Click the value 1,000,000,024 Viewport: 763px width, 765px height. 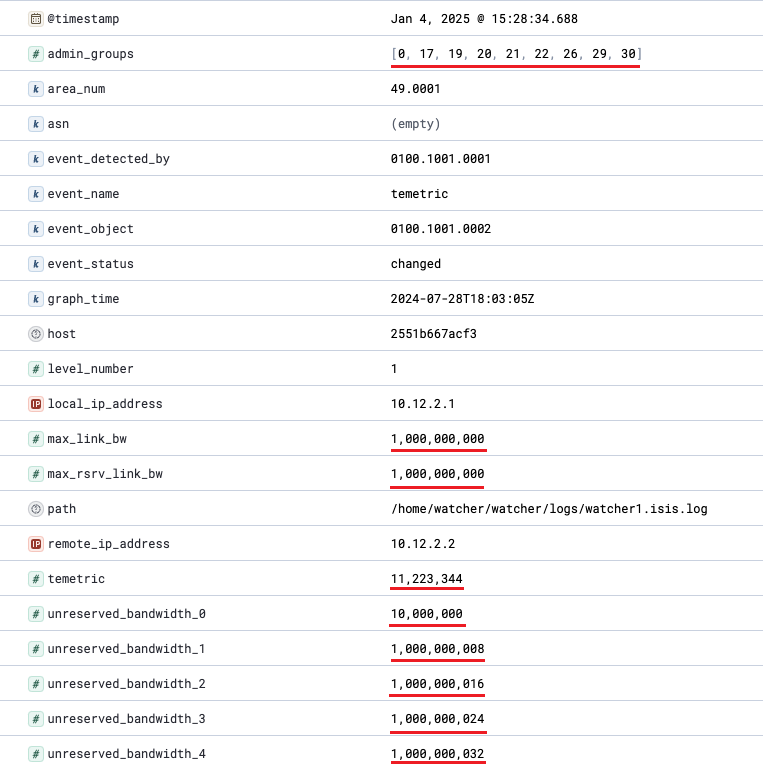click(437, 719)
